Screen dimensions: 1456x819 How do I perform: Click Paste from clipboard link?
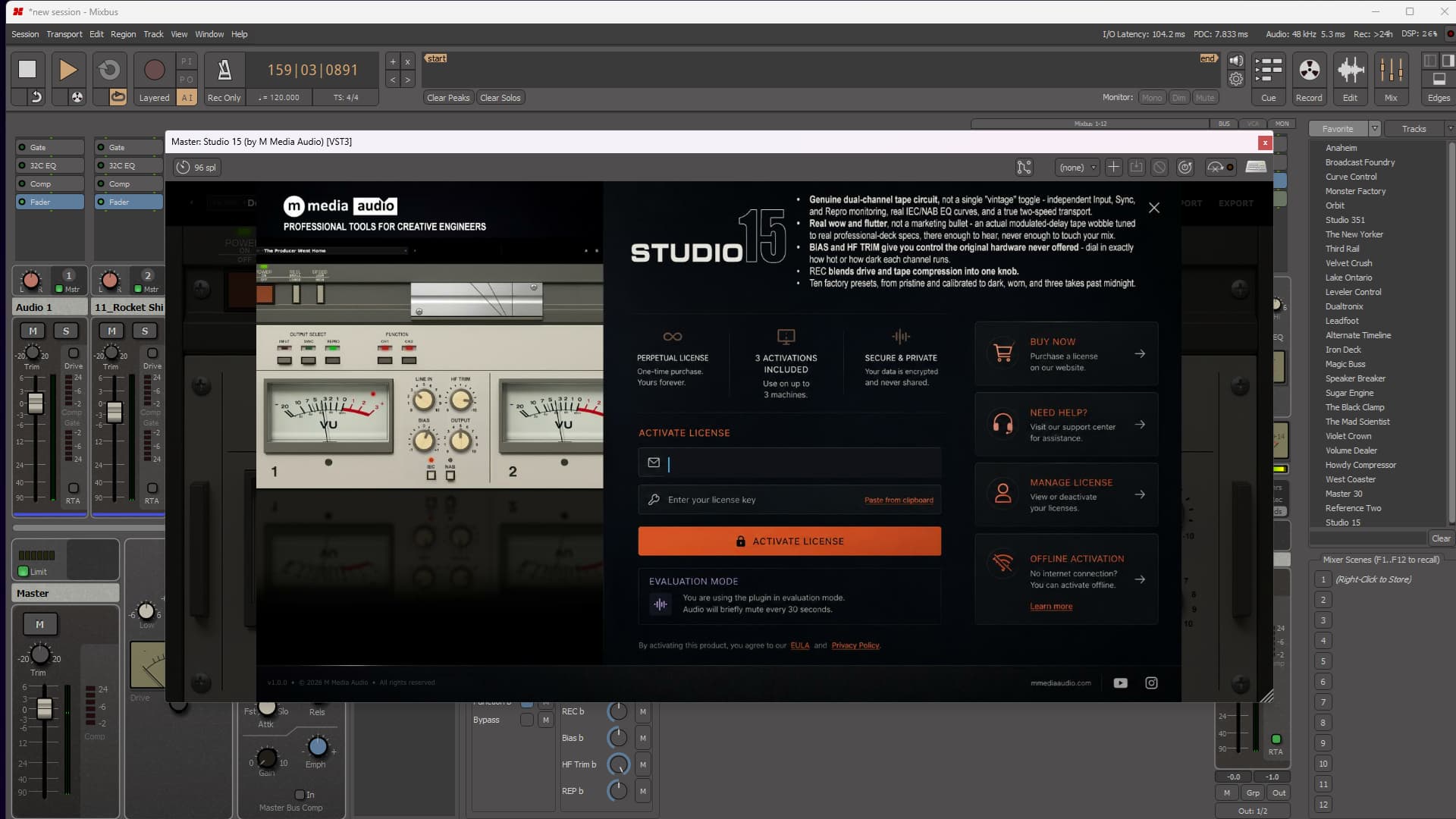[x=899, y=500]
